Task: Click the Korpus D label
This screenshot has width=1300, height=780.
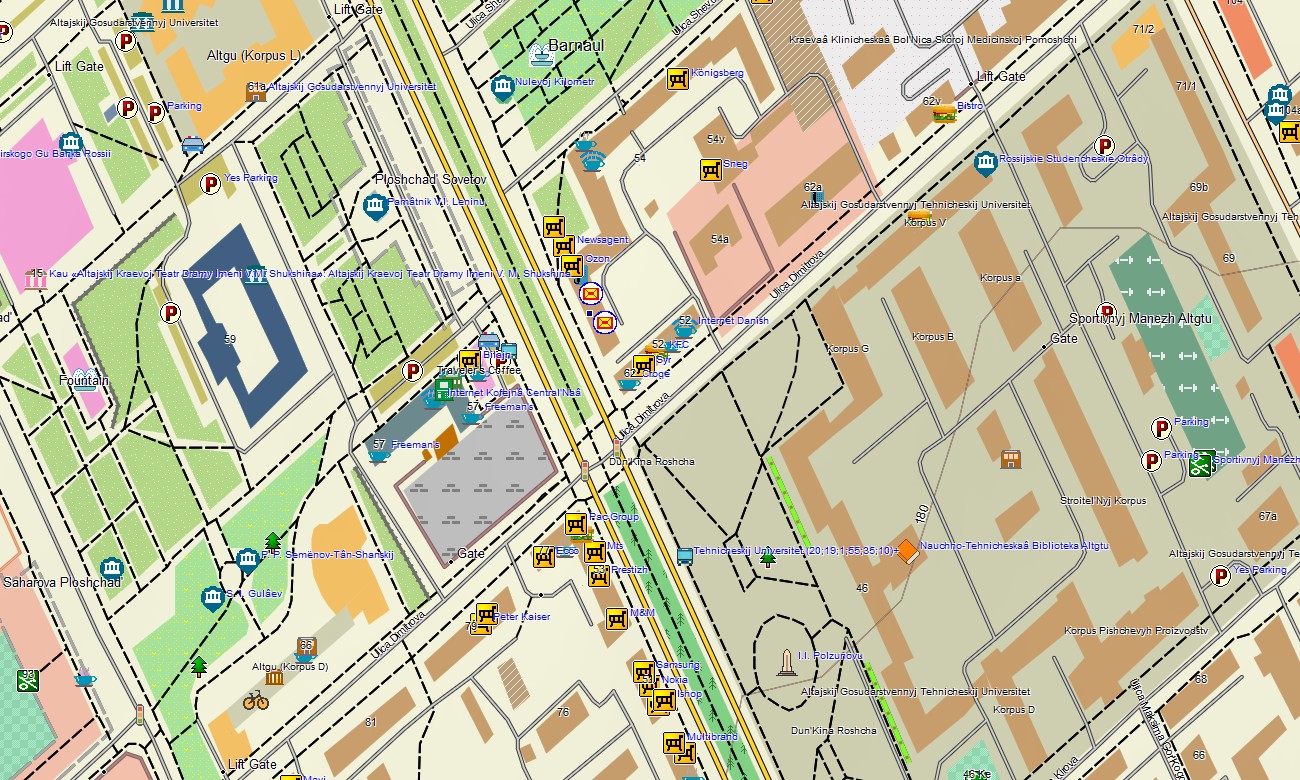Action: [1014, 710]
